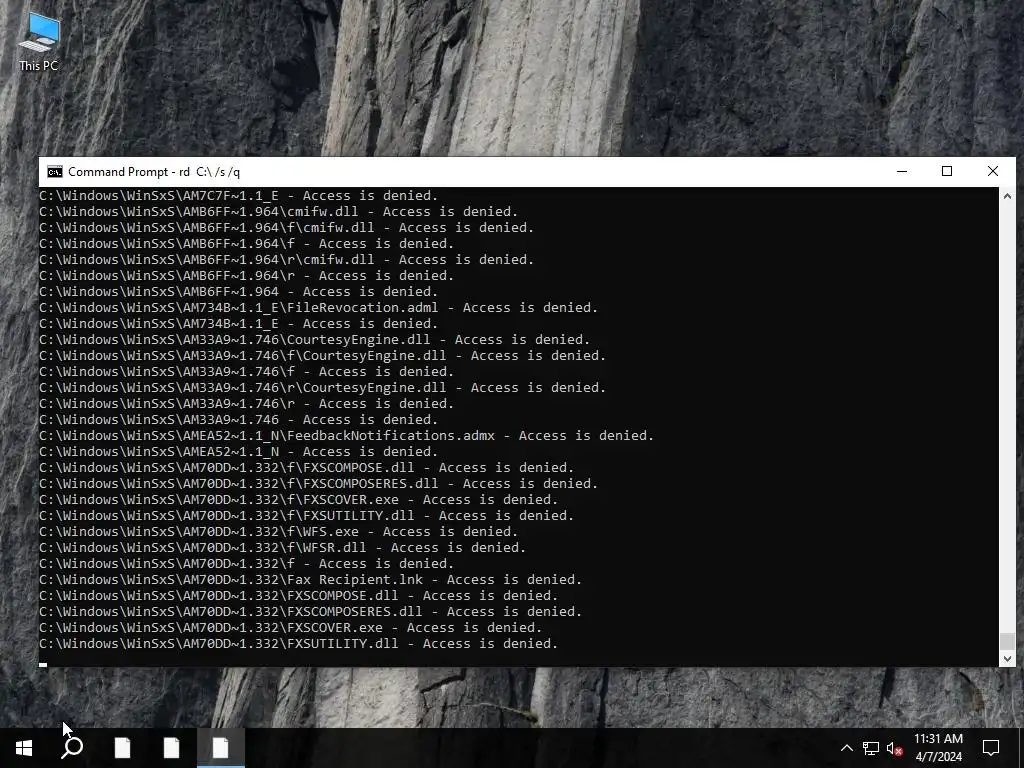Click the last line with FXSUTILITY.dll
1024x768 pixels.
pos(298,644)
